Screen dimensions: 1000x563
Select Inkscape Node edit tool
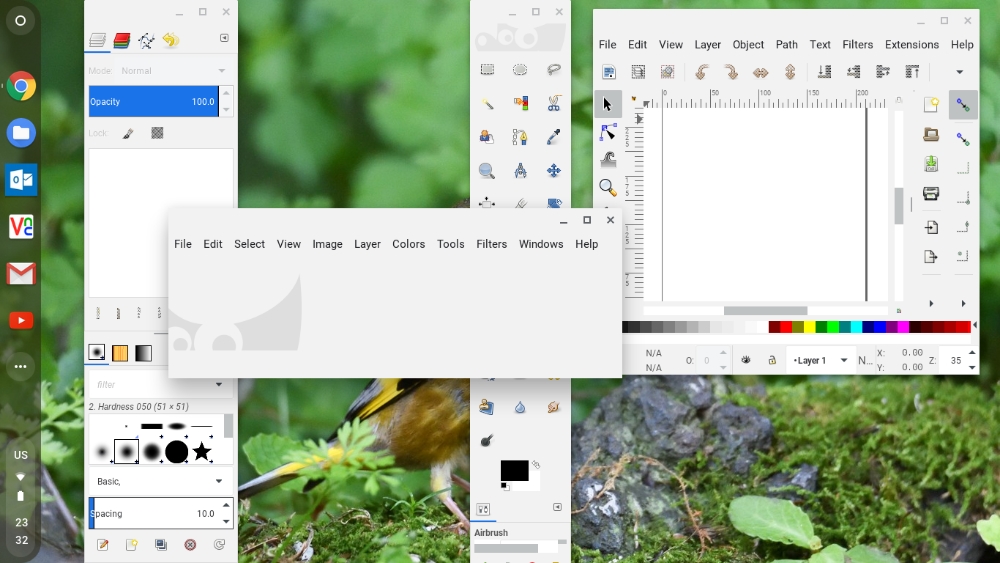[x=608, y=132]
